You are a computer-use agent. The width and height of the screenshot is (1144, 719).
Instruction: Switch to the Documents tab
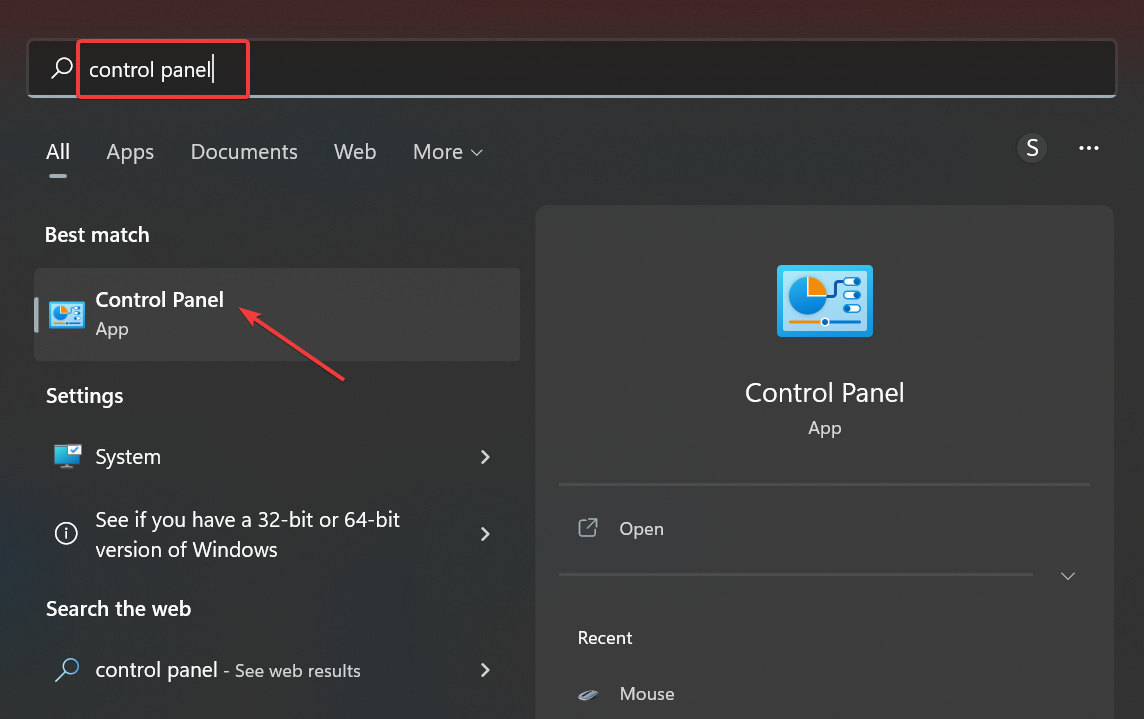(x=244, y=152)
